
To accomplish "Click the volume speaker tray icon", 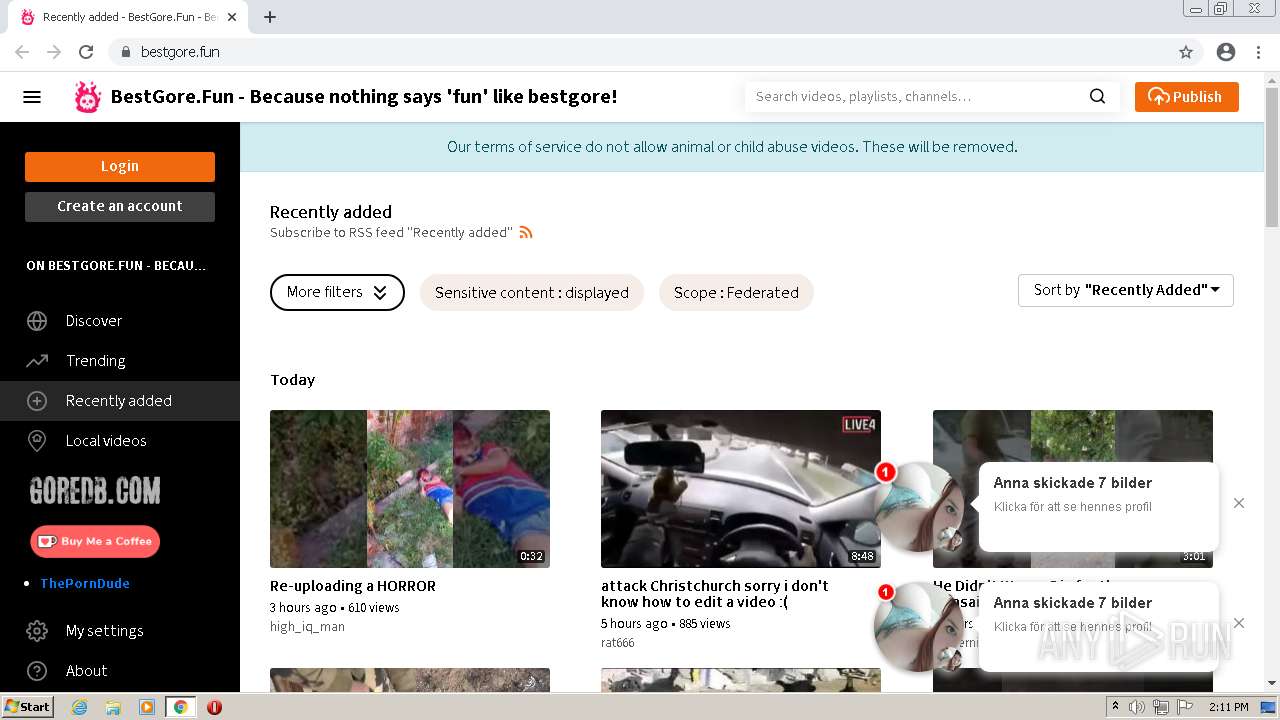I will 1136,707.
